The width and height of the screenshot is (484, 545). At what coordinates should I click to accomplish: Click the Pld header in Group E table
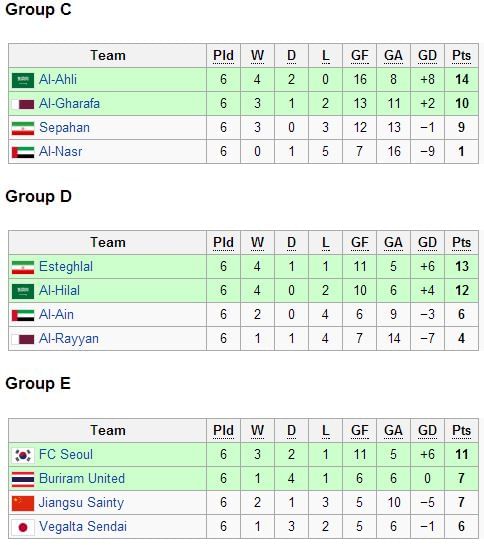coord(223,431)
